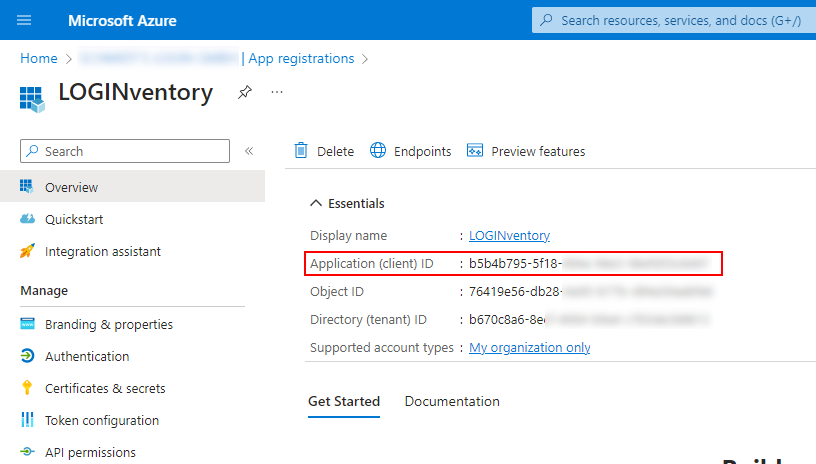Open My organization only link
This screenshot has width=816, height=464.
[530, 347]
